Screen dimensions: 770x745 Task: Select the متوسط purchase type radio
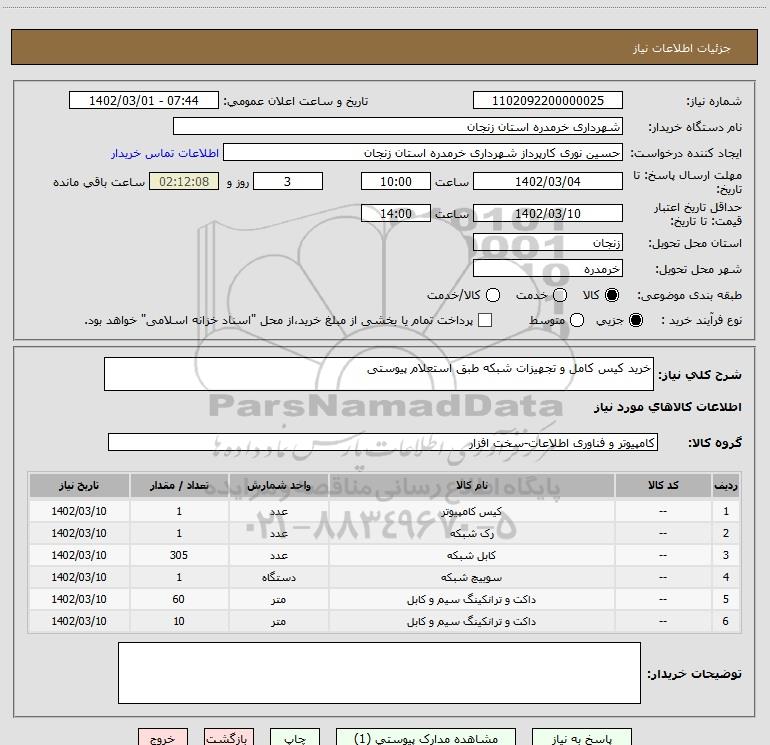[x=577, y=320]
